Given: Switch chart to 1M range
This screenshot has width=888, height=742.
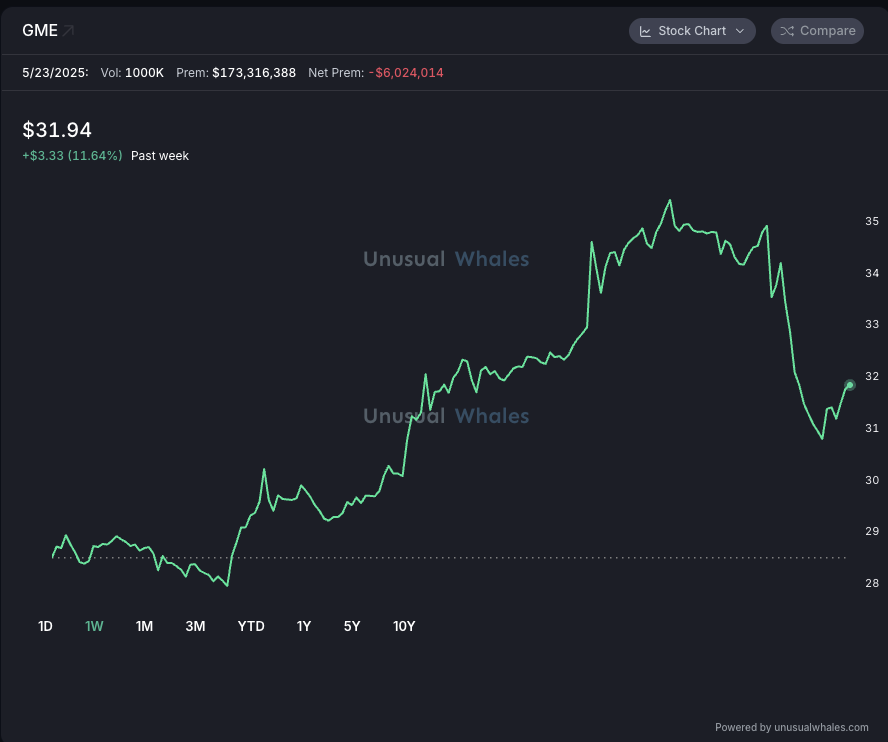Looking at the screenshot, I should tap(144, 626).
